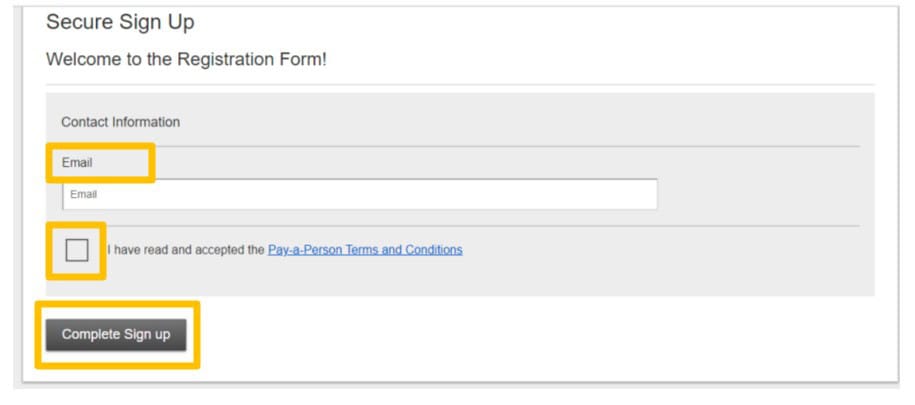Click the Contact Information section header
This screenshot has width=915, height=405.
[x=120, y=122]
